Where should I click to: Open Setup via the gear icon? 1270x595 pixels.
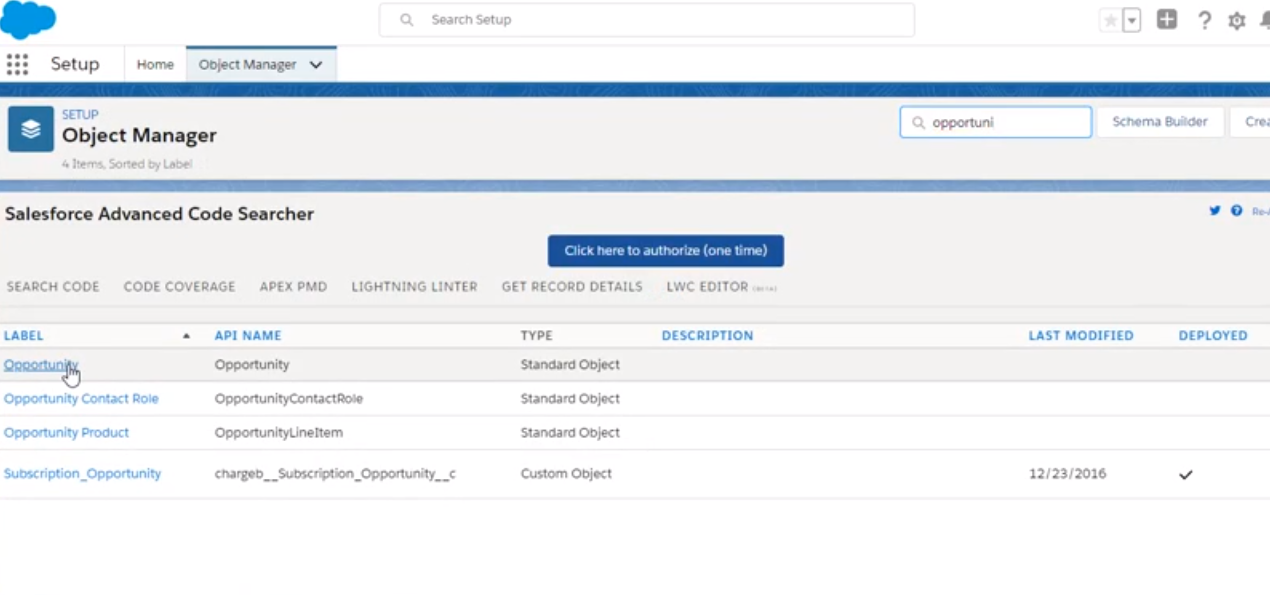1236,20
